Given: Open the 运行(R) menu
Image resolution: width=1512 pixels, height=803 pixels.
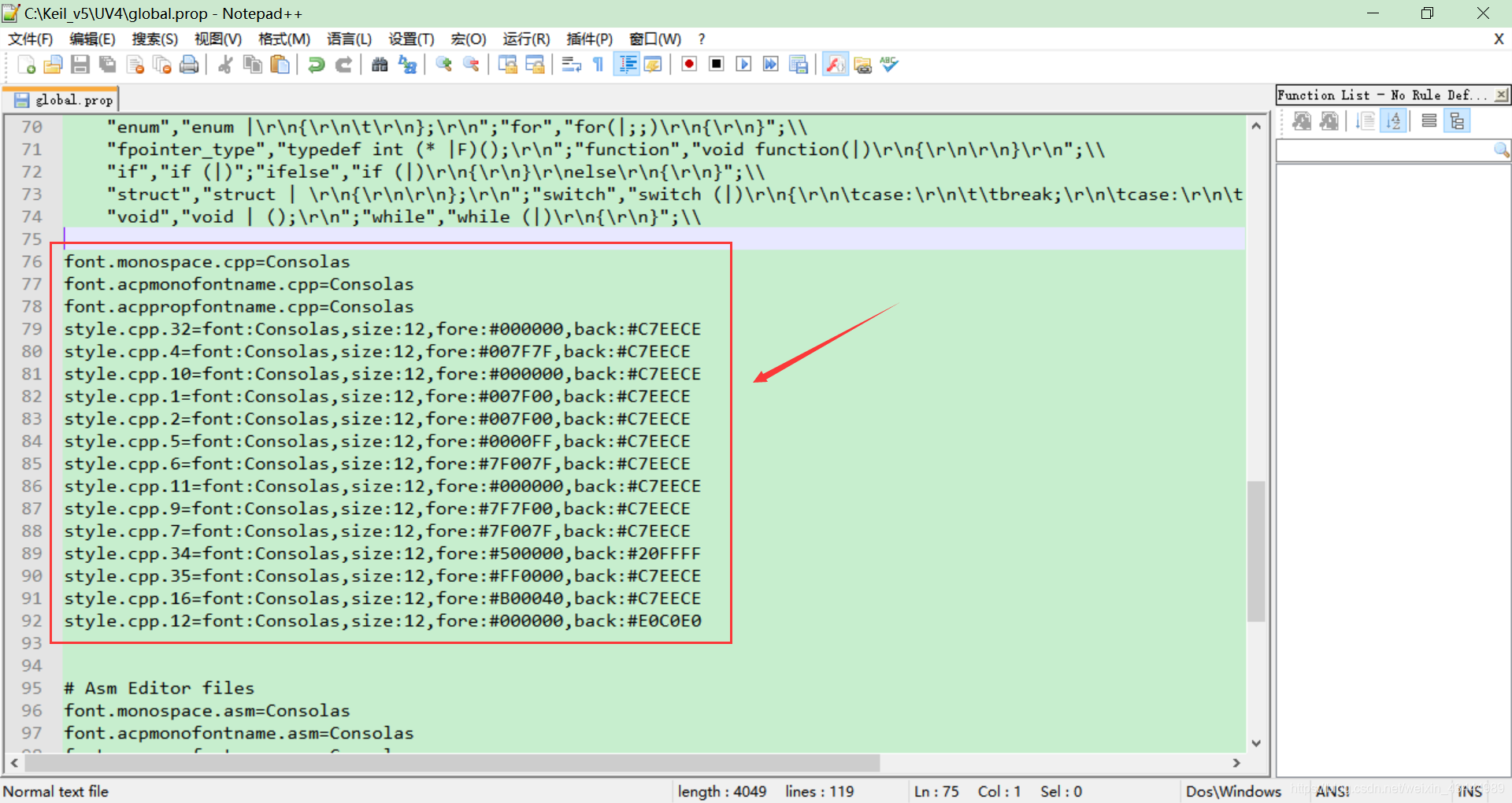Looking at the screenshot, I should tap(526, 39).
